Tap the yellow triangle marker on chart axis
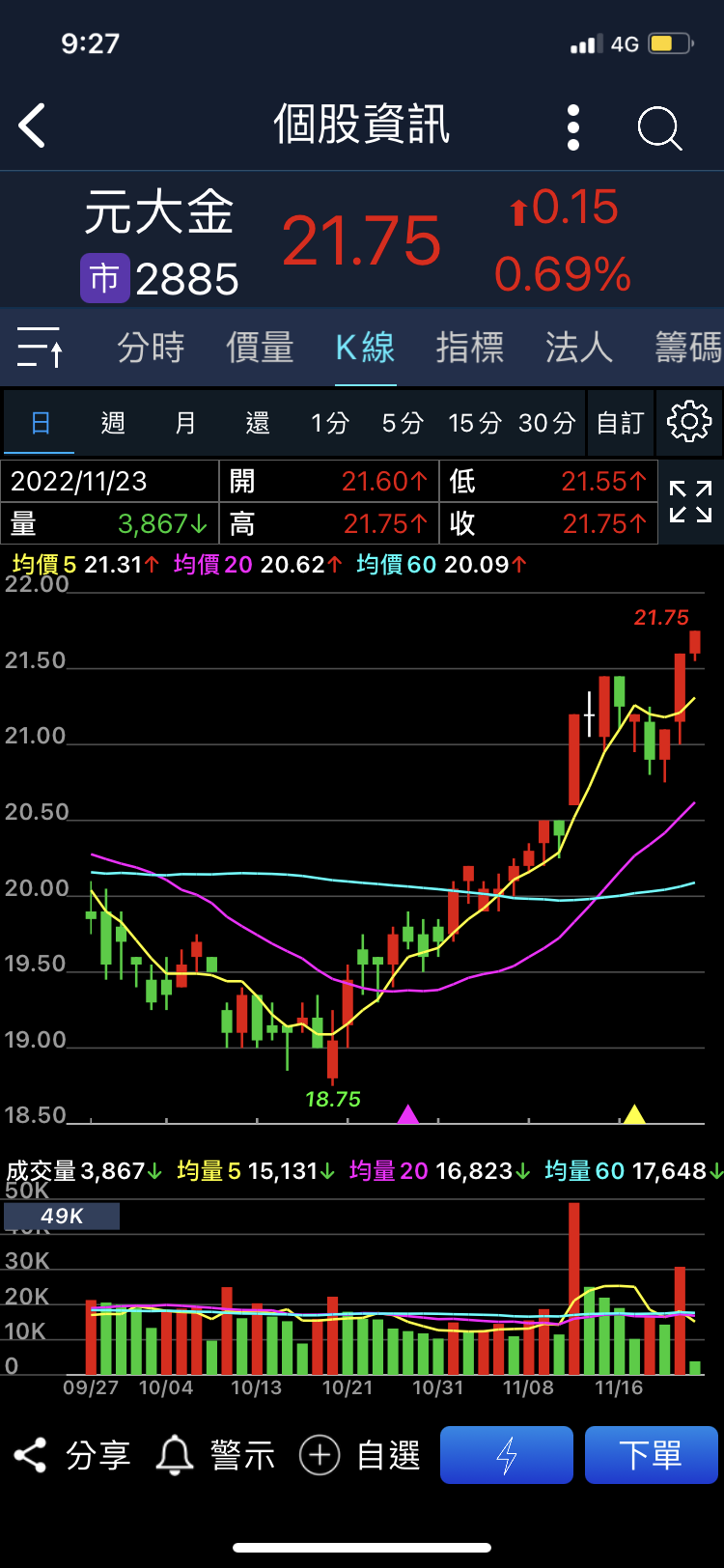This screenshot has height=1568, width=724. (x=634, y=1114)
